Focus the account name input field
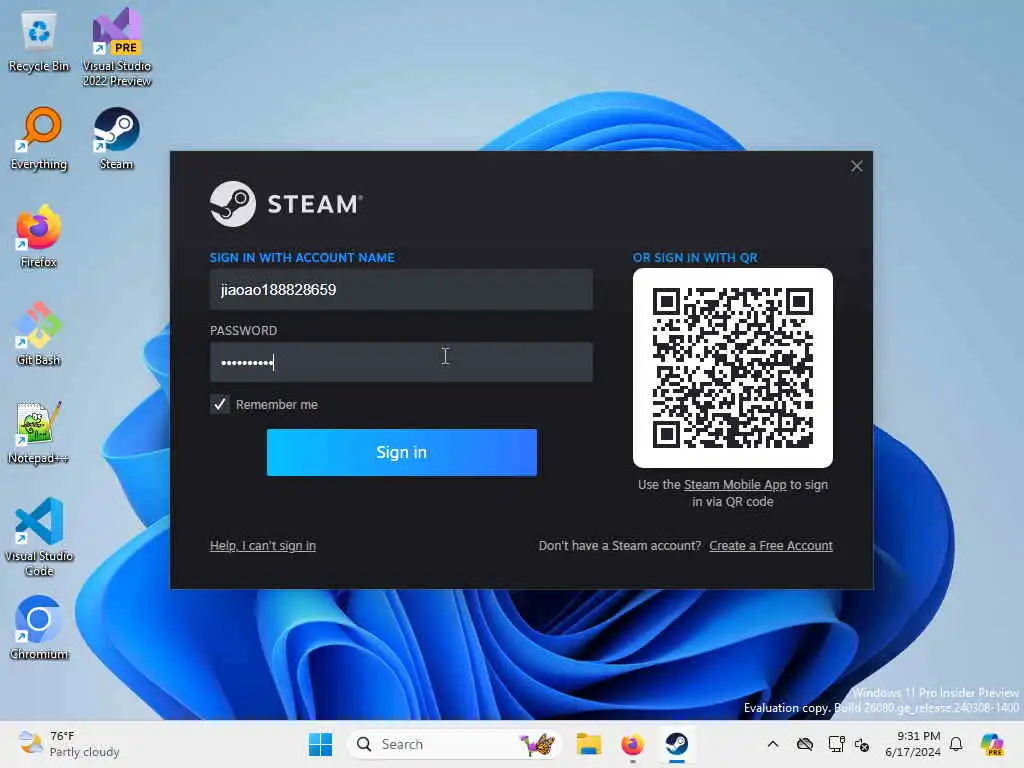The image size is (1024, 768). pyautogui.click(x=401, y=289)
